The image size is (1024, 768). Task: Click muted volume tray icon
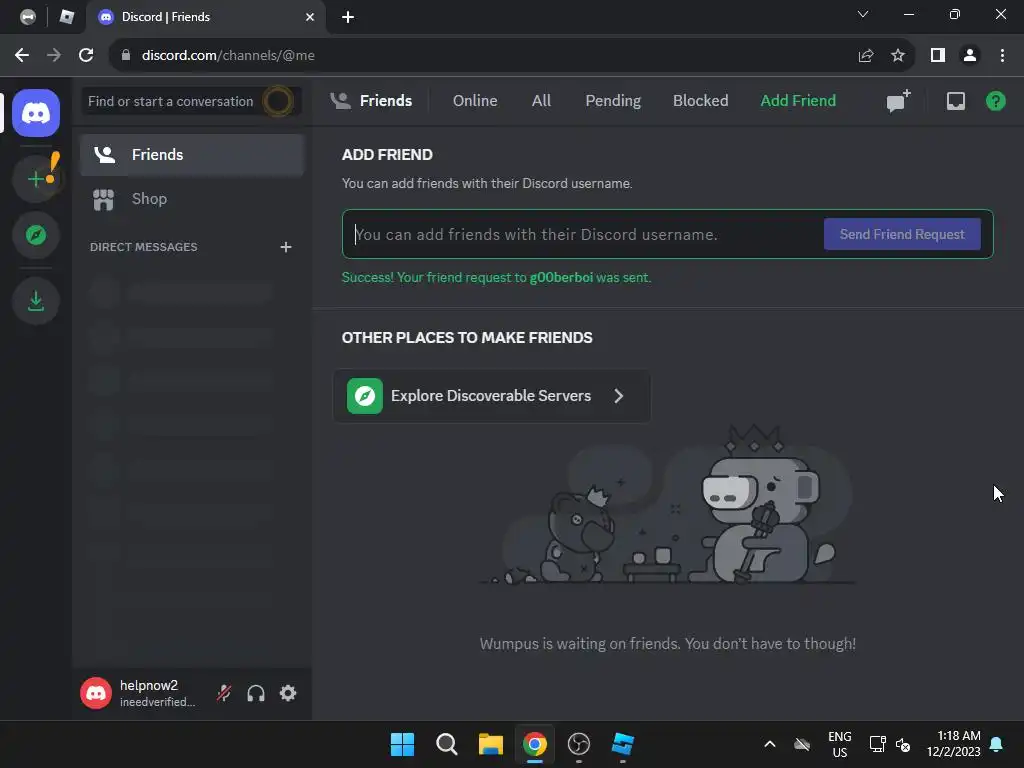(x=903, y=744)
